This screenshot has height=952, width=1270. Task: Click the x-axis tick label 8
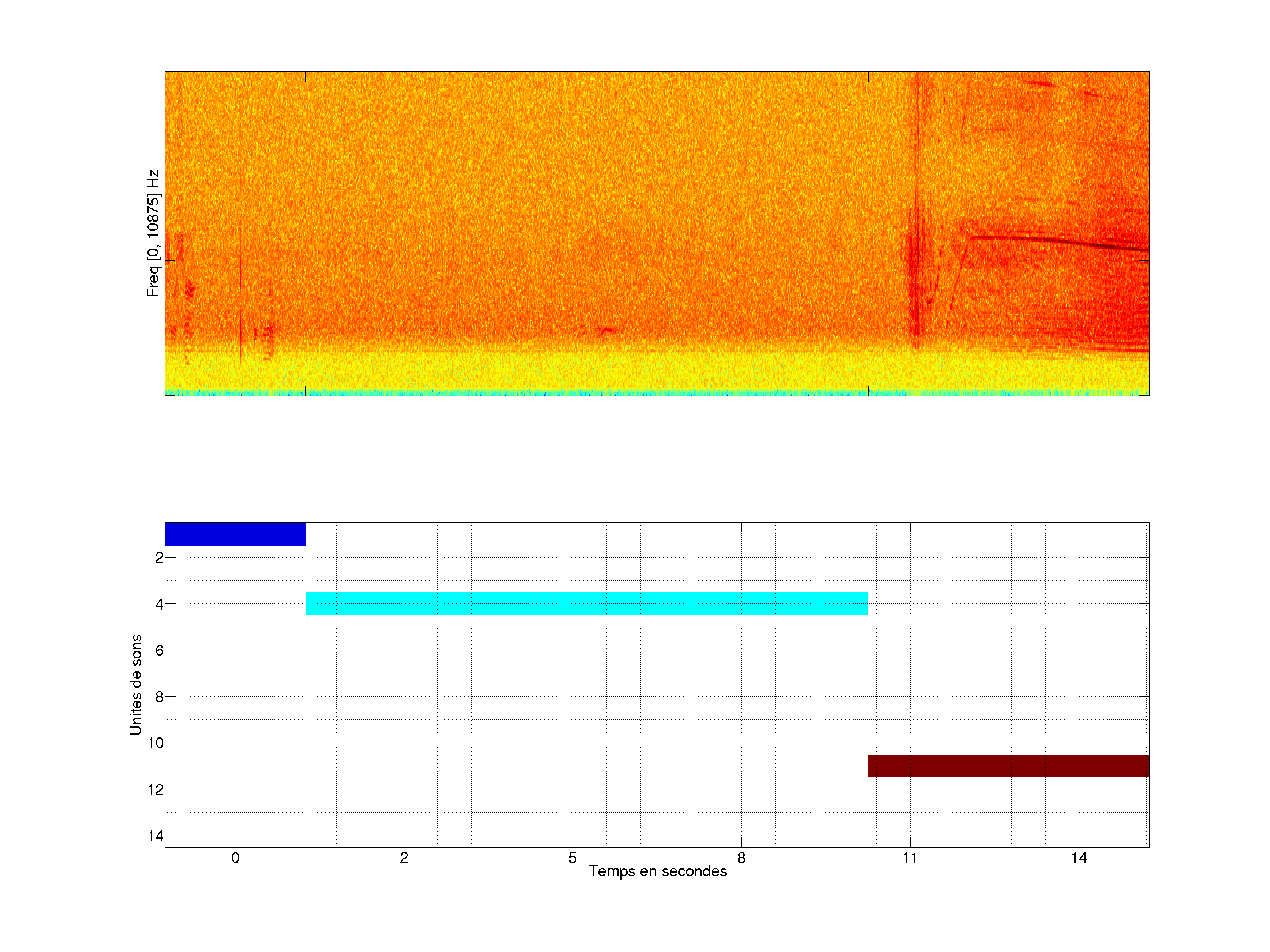tap(741, 858)
